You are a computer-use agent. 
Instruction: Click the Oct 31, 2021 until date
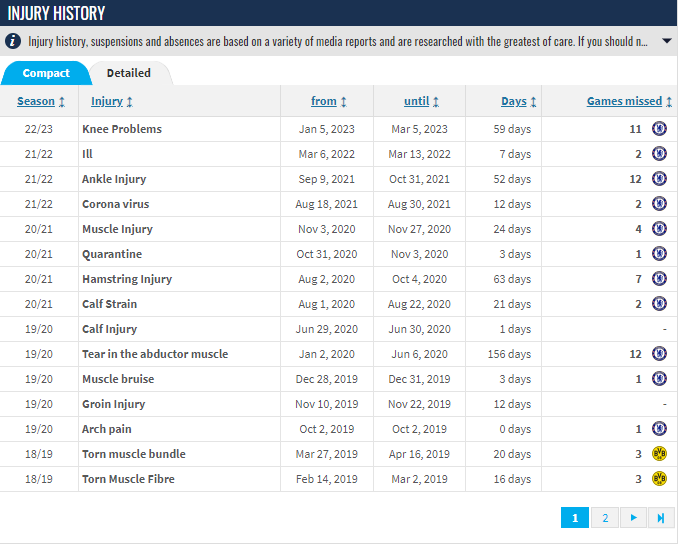click(419, 179)
